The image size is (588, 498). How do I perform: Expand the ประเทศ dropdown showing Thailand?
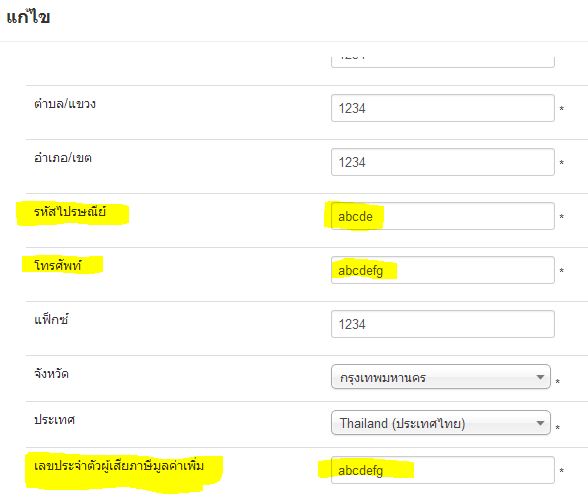pos(441,423)
